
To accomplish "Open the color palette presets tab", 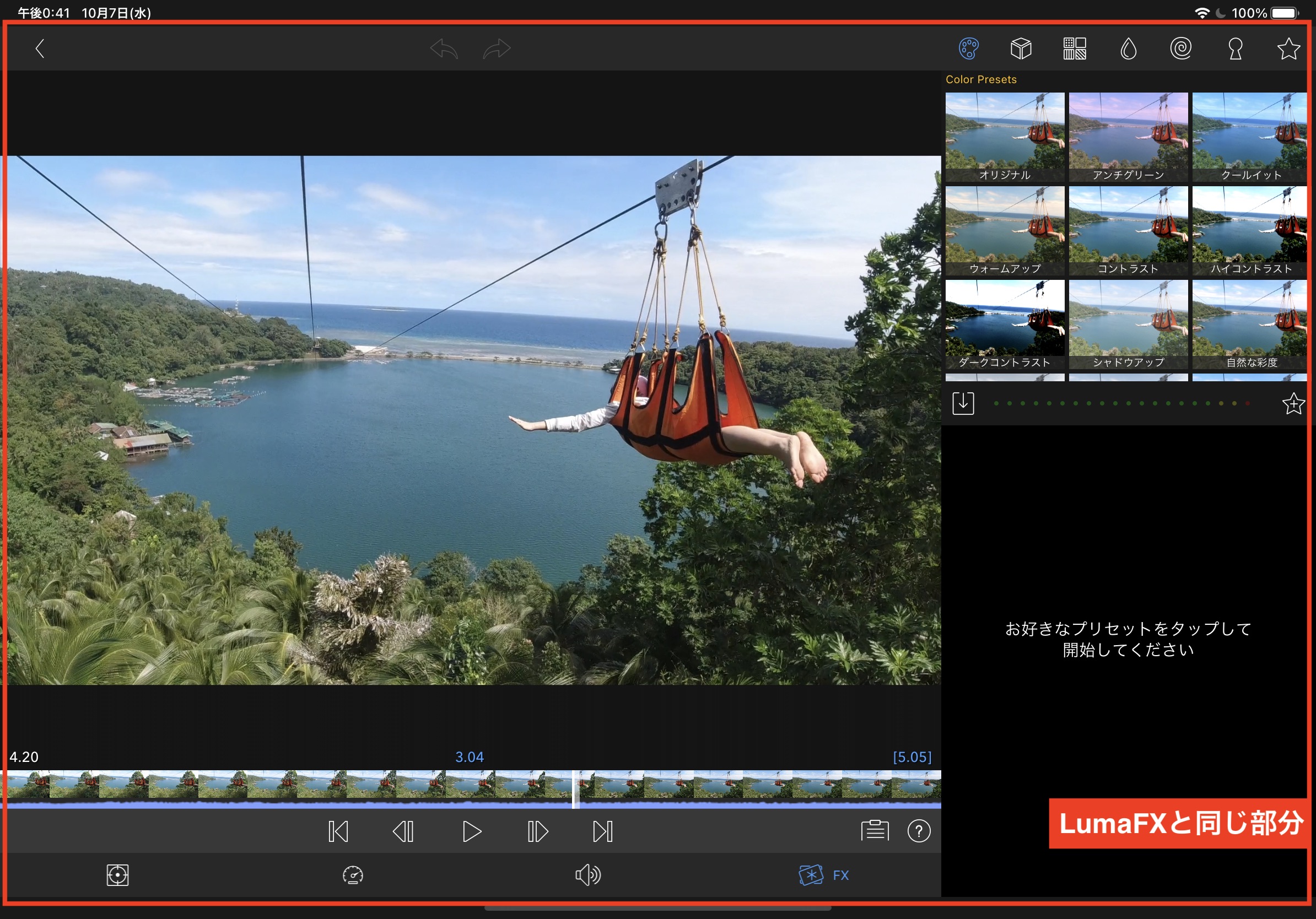I will 968,48.
